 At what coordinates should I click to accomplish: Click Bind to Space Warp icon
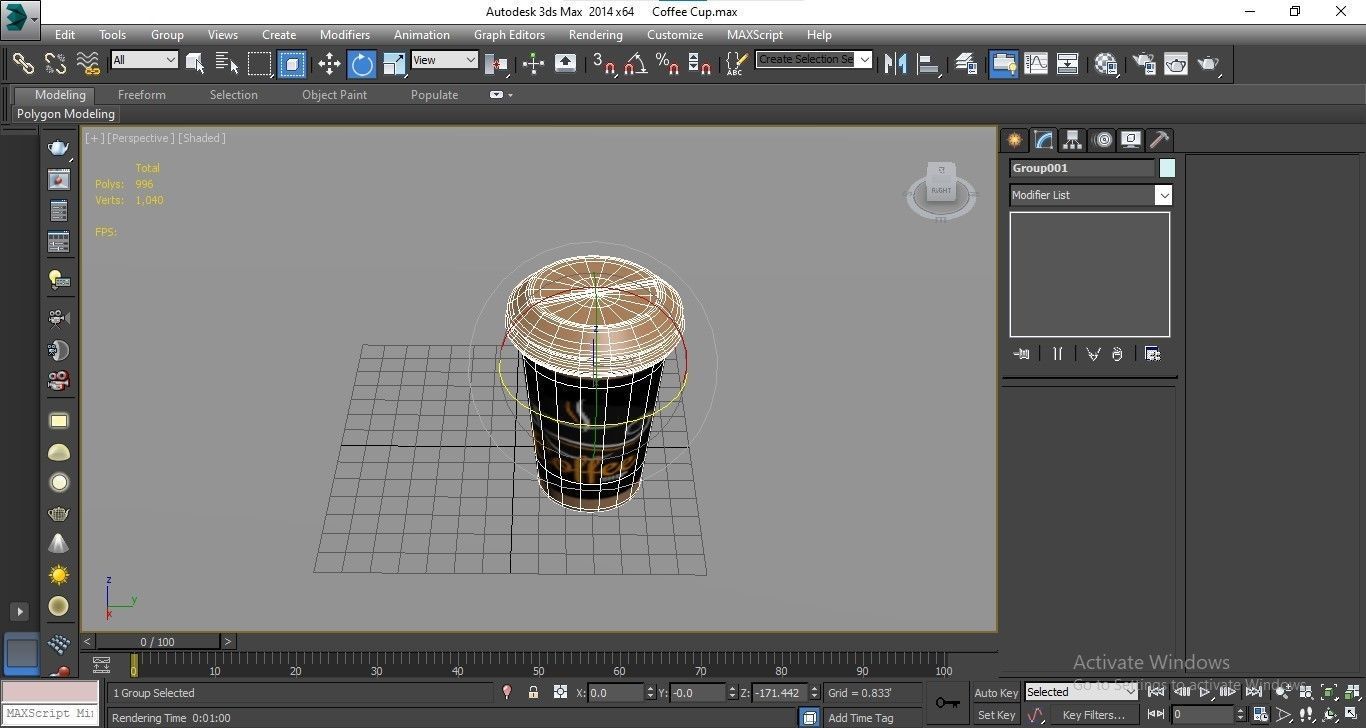(x=88, y=63)
